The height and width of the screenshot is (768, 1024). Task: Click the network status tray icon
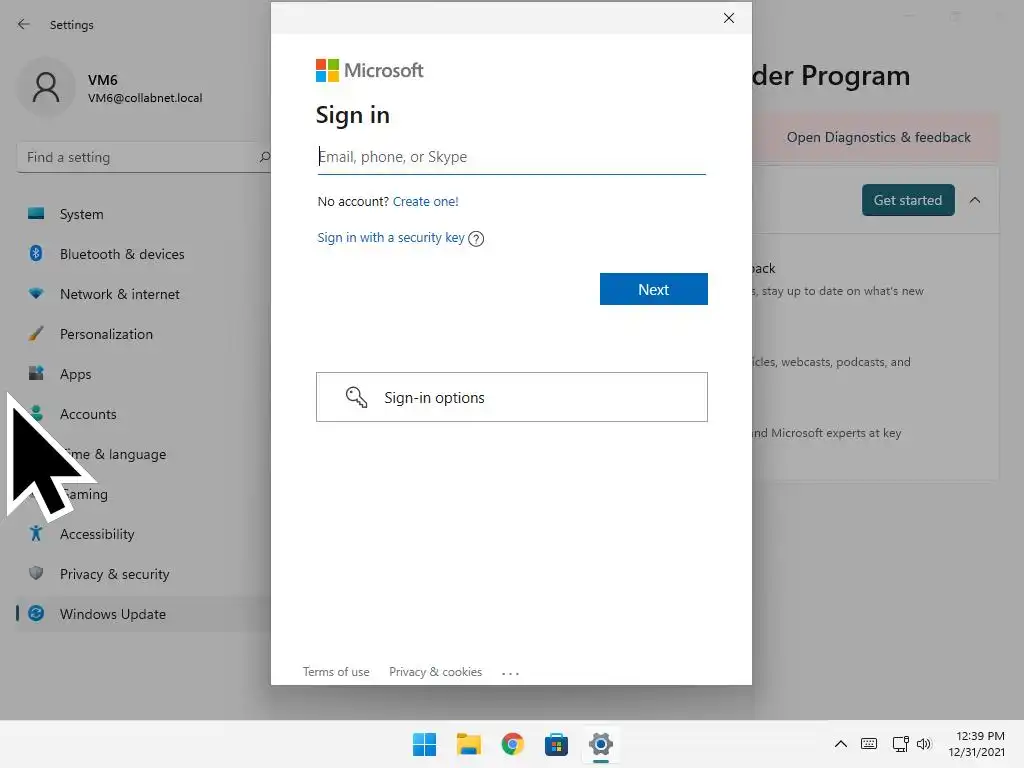[x=901, y=744]
